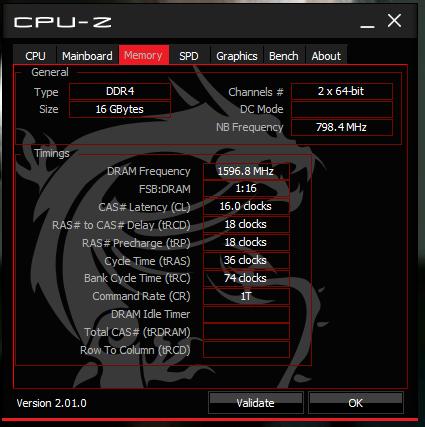
Task: Click the OK button
Action: click(356, 403)
